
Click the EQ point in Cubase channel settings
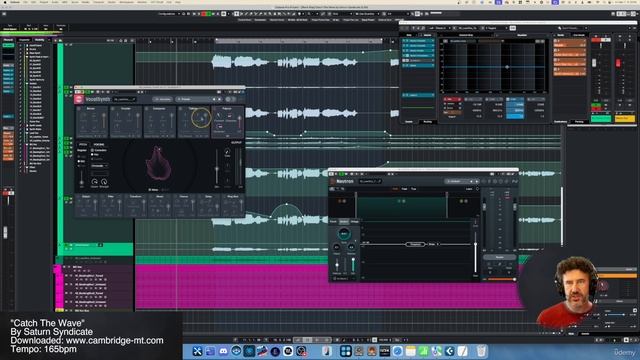(x=507, y=67)
